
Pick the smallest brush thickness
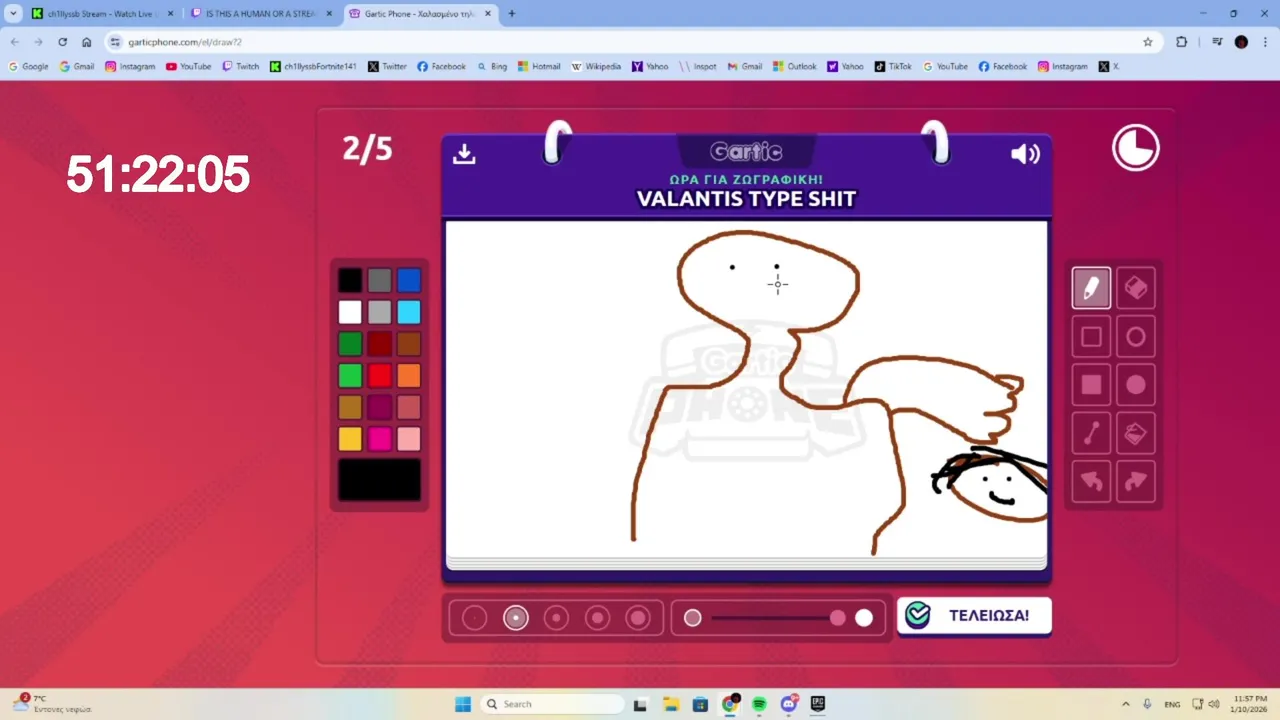(475, 618)
